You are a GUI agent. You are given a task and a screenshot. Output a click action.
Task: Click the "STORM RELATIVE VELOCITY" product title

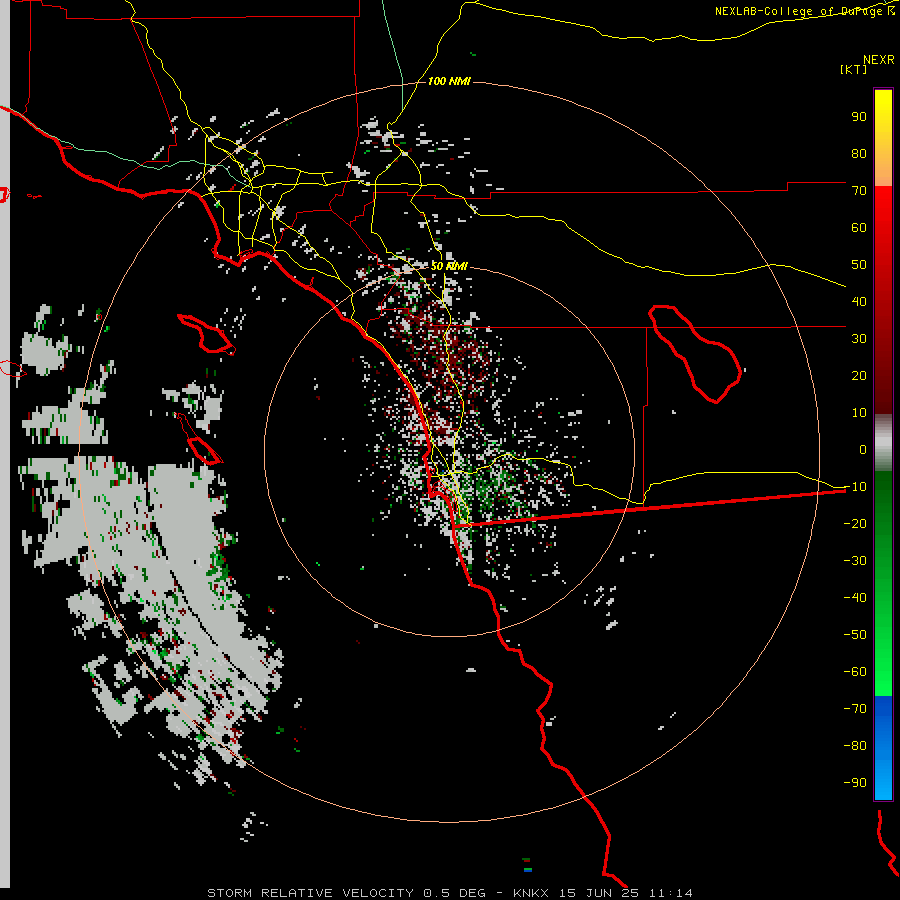310,893
